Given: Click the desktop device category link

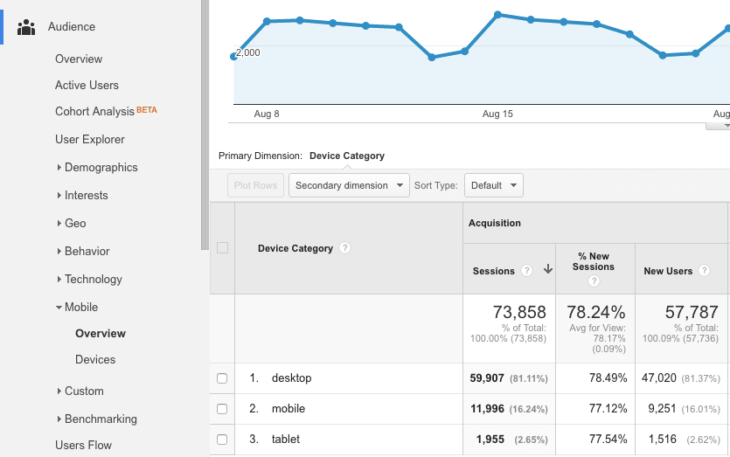Looking at the screenshot, I should coord(291,378).
